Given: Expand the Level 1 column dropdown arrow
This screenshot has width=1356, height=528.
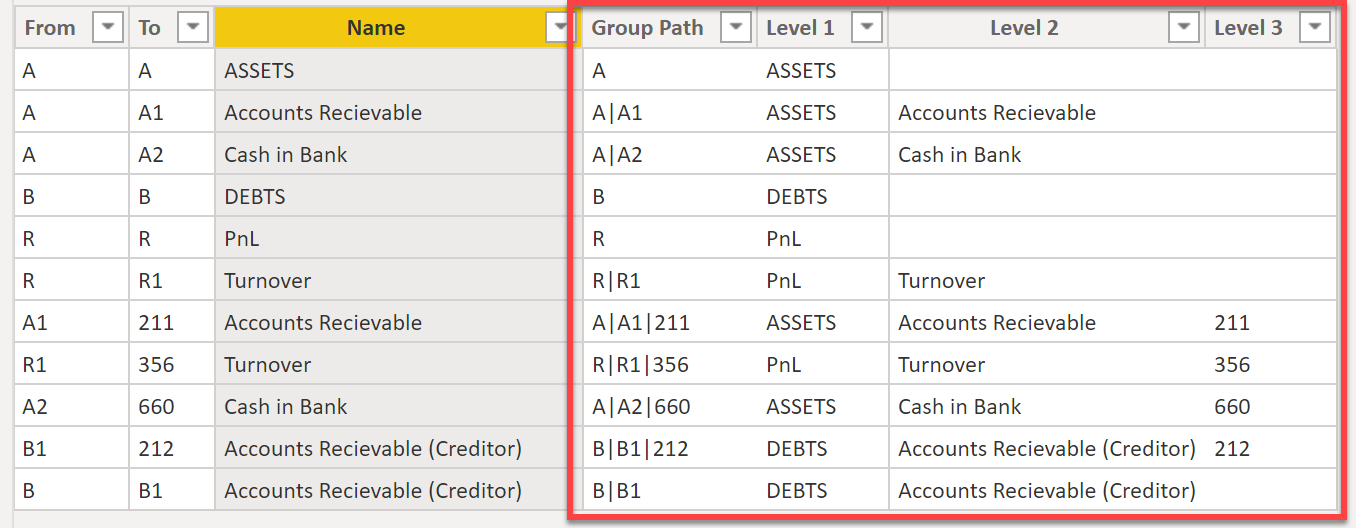Looking at the screenshot, I should click(x=868, y=28).
